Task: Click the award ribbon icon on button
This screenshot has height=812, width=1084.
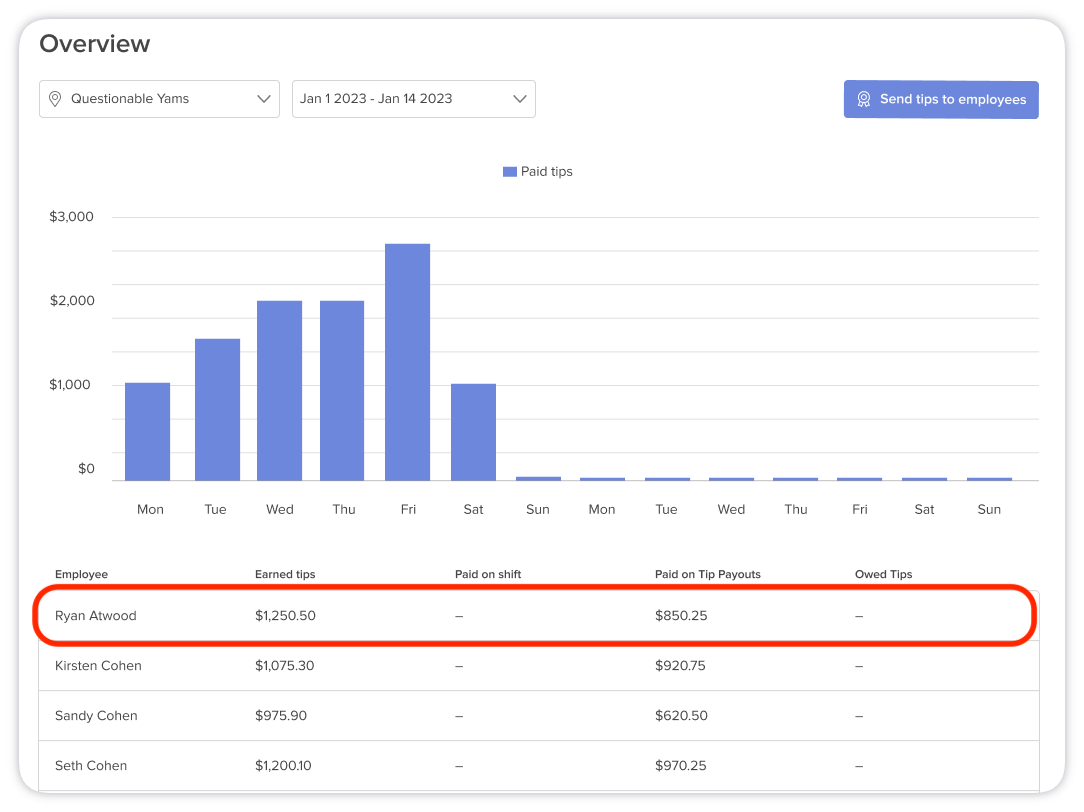Action: point(863,100)
